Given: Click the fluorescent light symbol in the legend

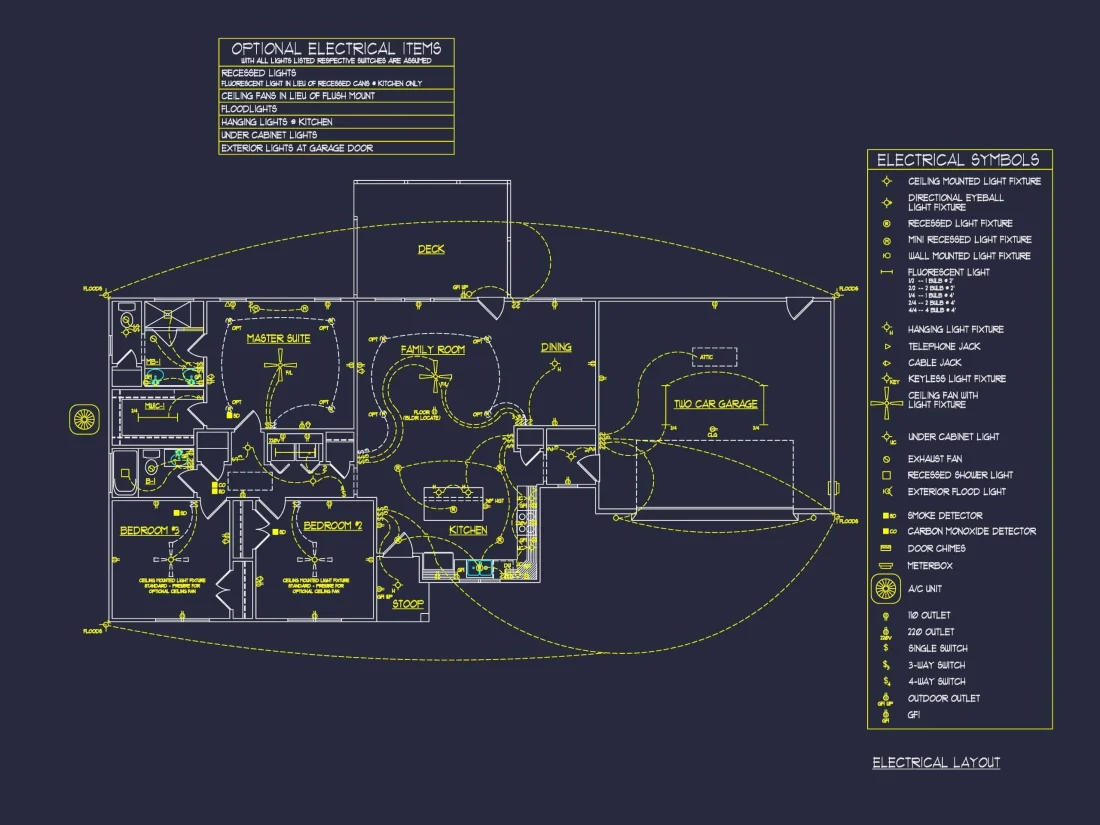Looking at the screenshot, I should click(x=886, y=272).
